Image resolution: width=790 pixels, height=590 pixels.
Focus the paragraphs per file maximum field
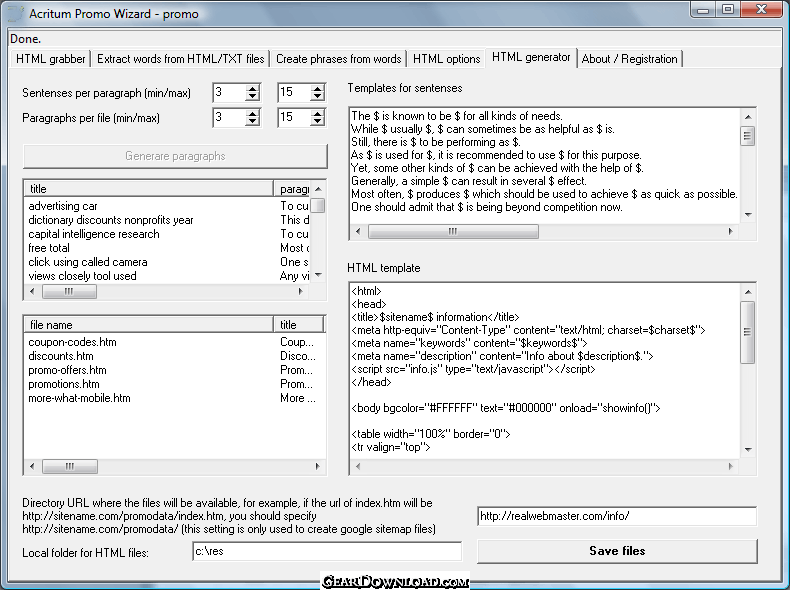point(294,117)
